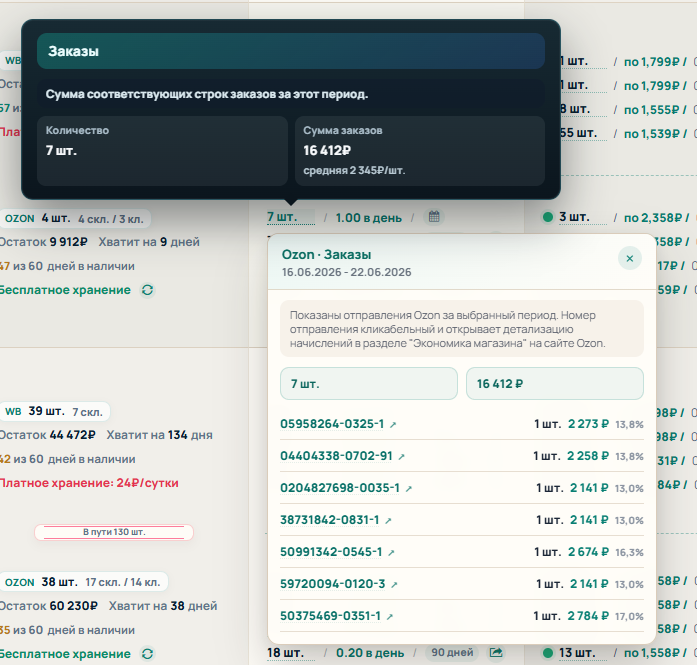The width and height of the screenshot is (697, 665).
Task: Click the green status dot beside 3 шт.
Action: pyautogui.click(x=548, y=217)
